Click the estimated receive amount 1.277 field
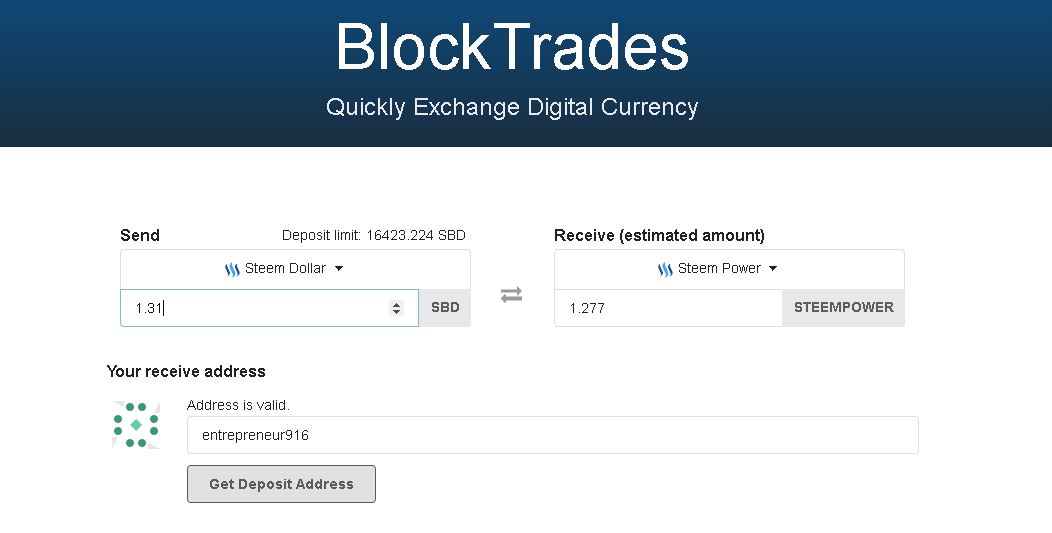This screenshot has width=1052, height=533. [667, 308]
